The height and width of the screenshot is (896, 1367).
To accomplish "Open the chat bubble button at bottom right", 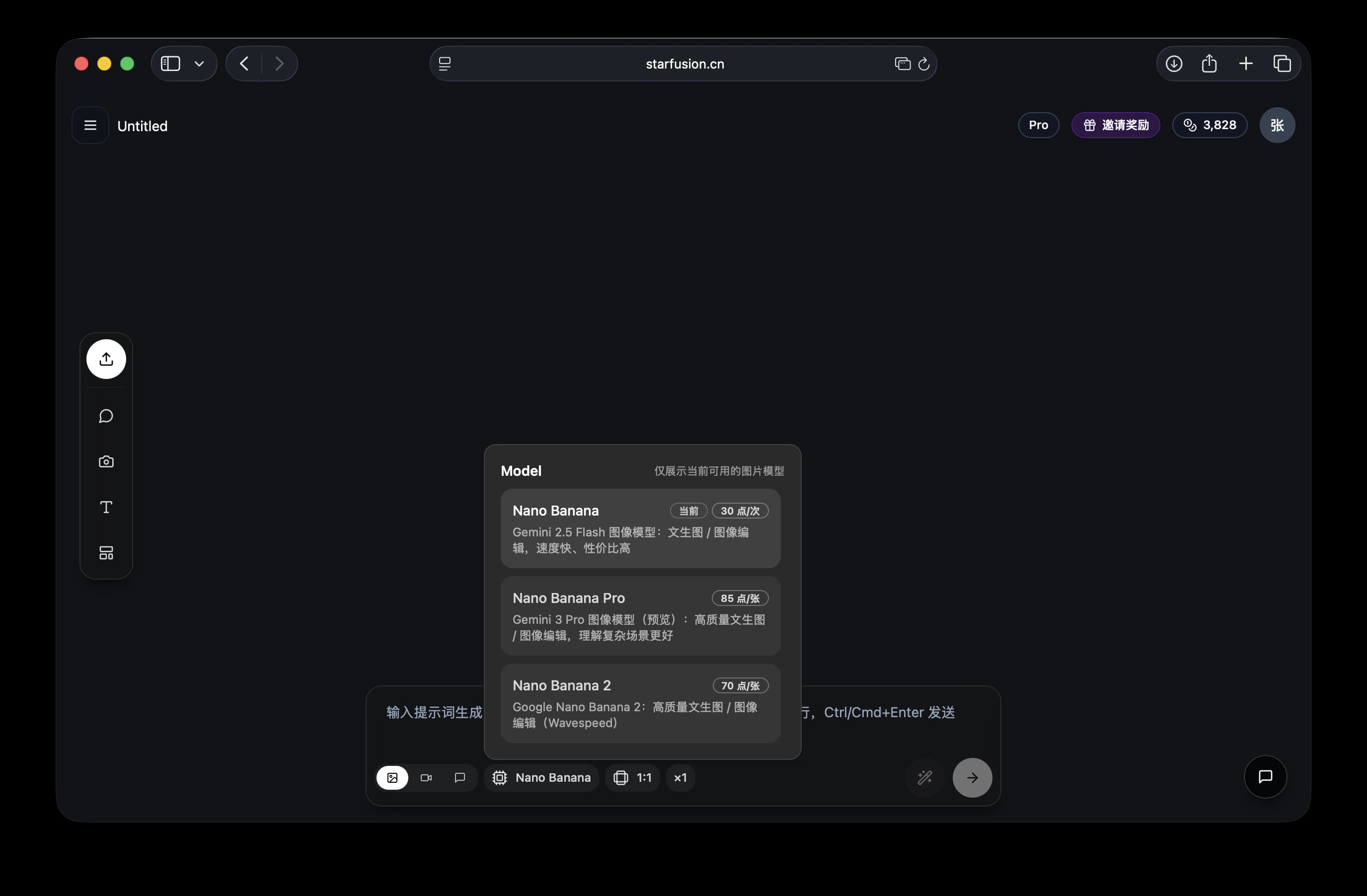I will pyautogui.click(x=1265, y=776).
